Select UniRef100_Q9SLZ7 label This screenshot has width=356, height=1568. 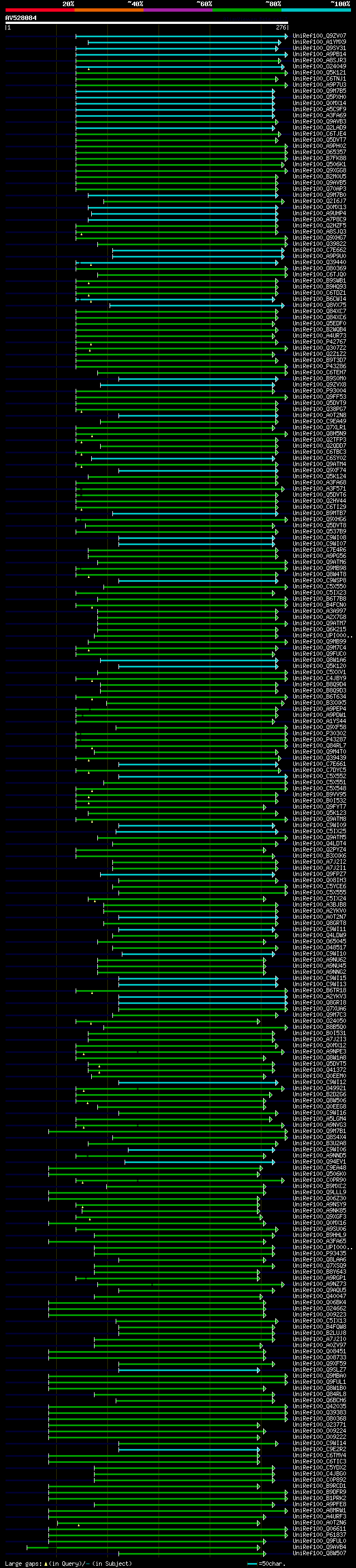(x=319, y=1369)
